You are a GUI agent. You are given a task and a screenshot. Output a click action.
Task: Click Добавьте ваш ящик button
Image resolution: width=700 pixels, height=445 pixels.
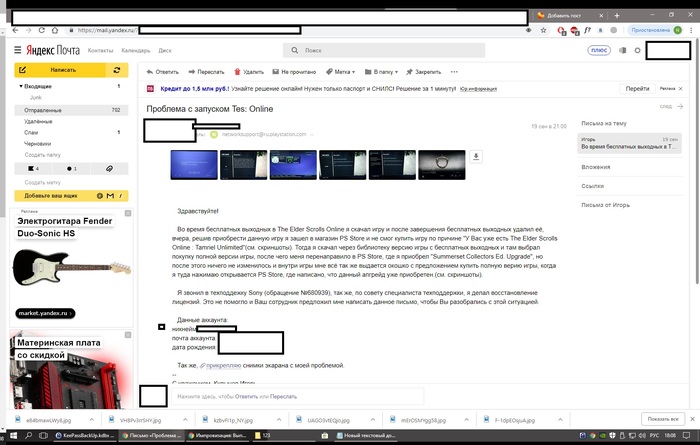click(71, 195)
